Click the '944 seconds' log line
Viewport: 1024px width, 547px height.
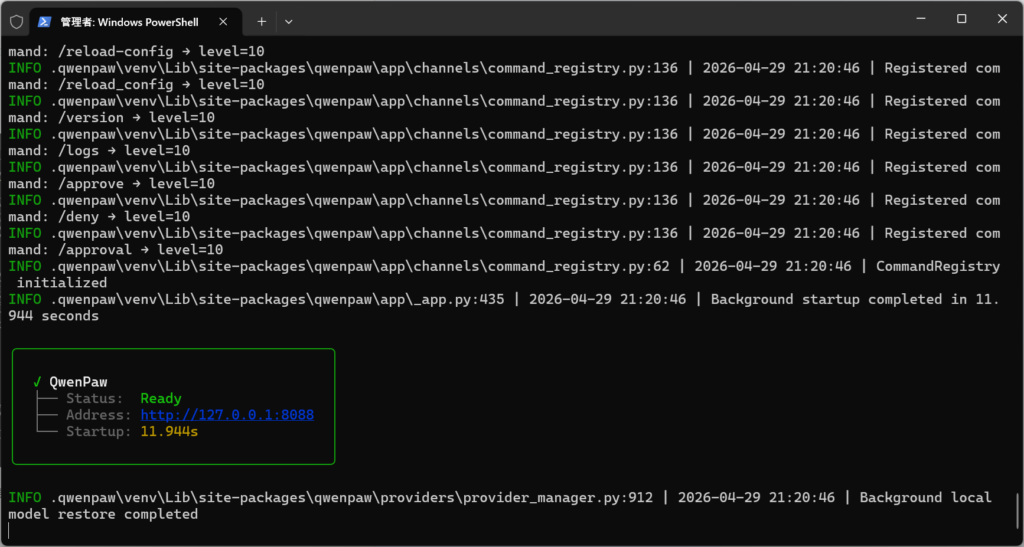coord(54,316)
